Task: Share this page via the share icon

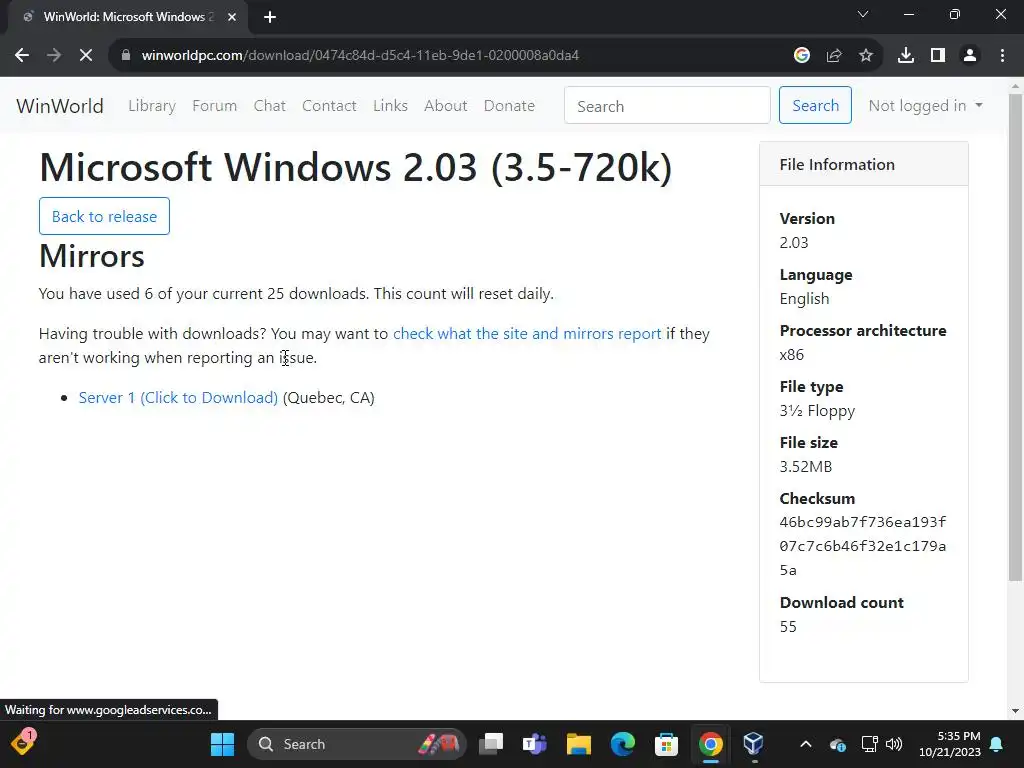Action: pos(834,56)
